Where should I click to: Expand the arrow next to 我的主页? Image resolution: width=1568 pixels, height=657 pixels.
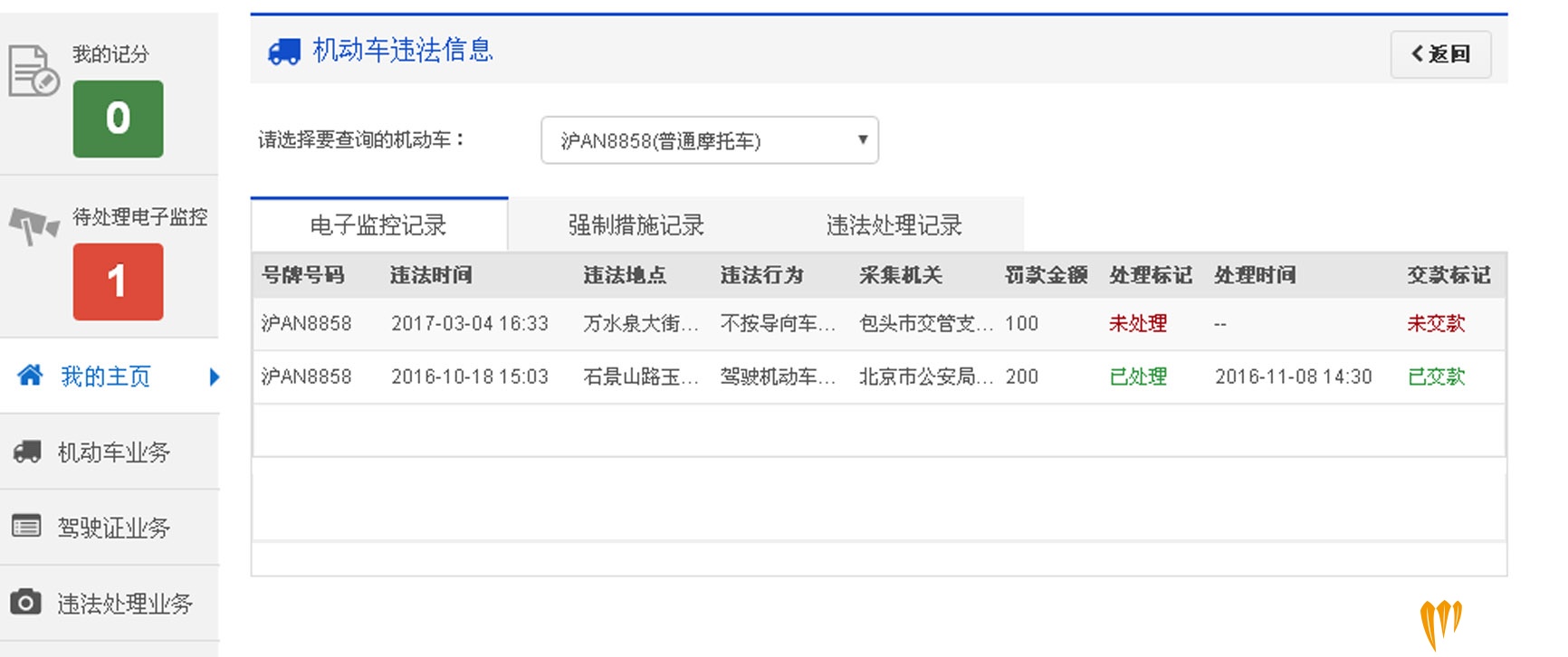click(x=214, y=376)
